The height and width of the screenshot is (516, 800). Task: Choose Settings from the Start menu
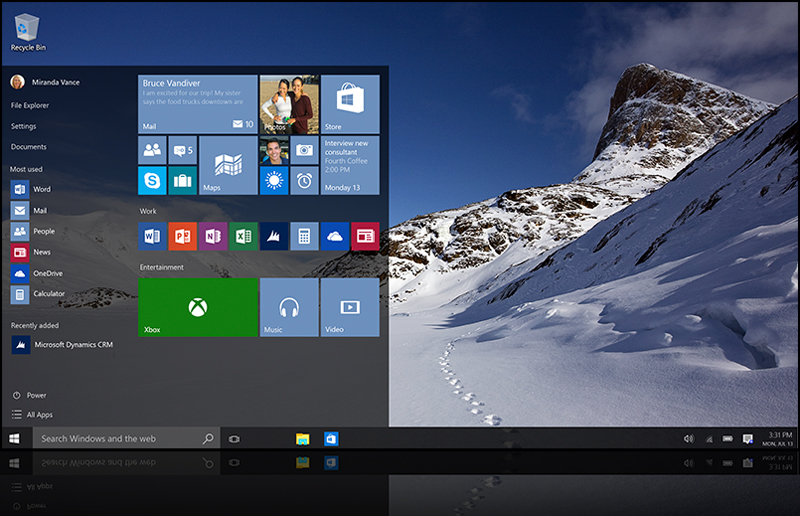coord(24,126)
